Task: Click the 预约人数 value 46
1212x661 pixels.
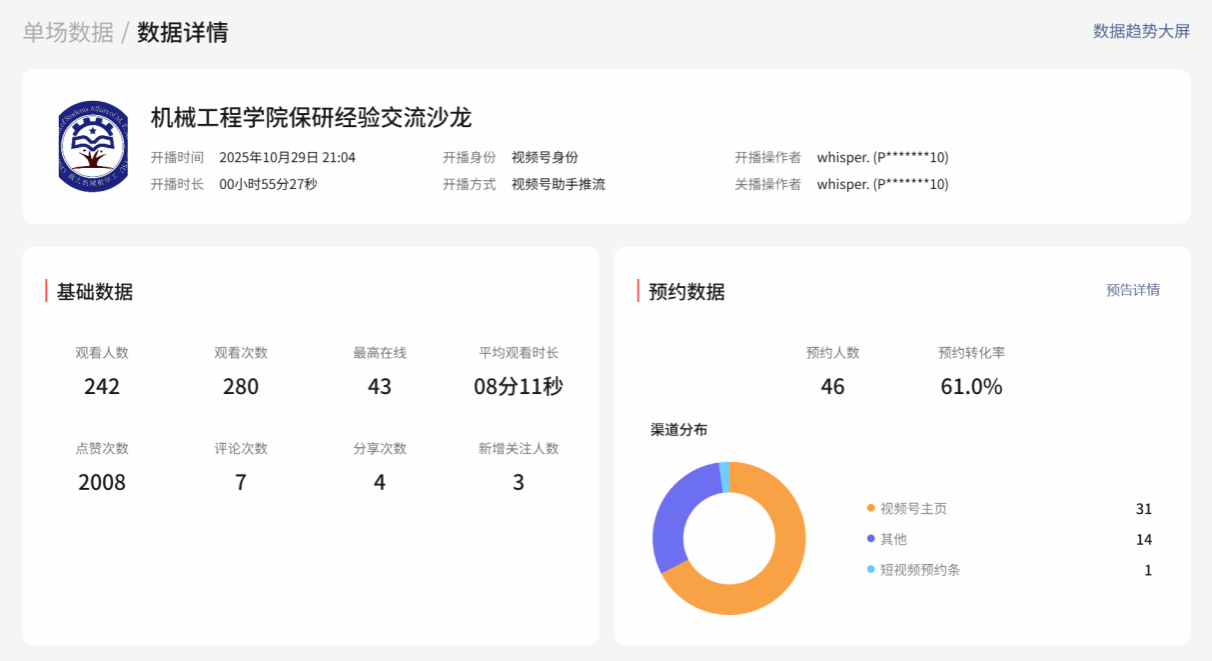Action: pyautogui.click(x=832, y=387)
